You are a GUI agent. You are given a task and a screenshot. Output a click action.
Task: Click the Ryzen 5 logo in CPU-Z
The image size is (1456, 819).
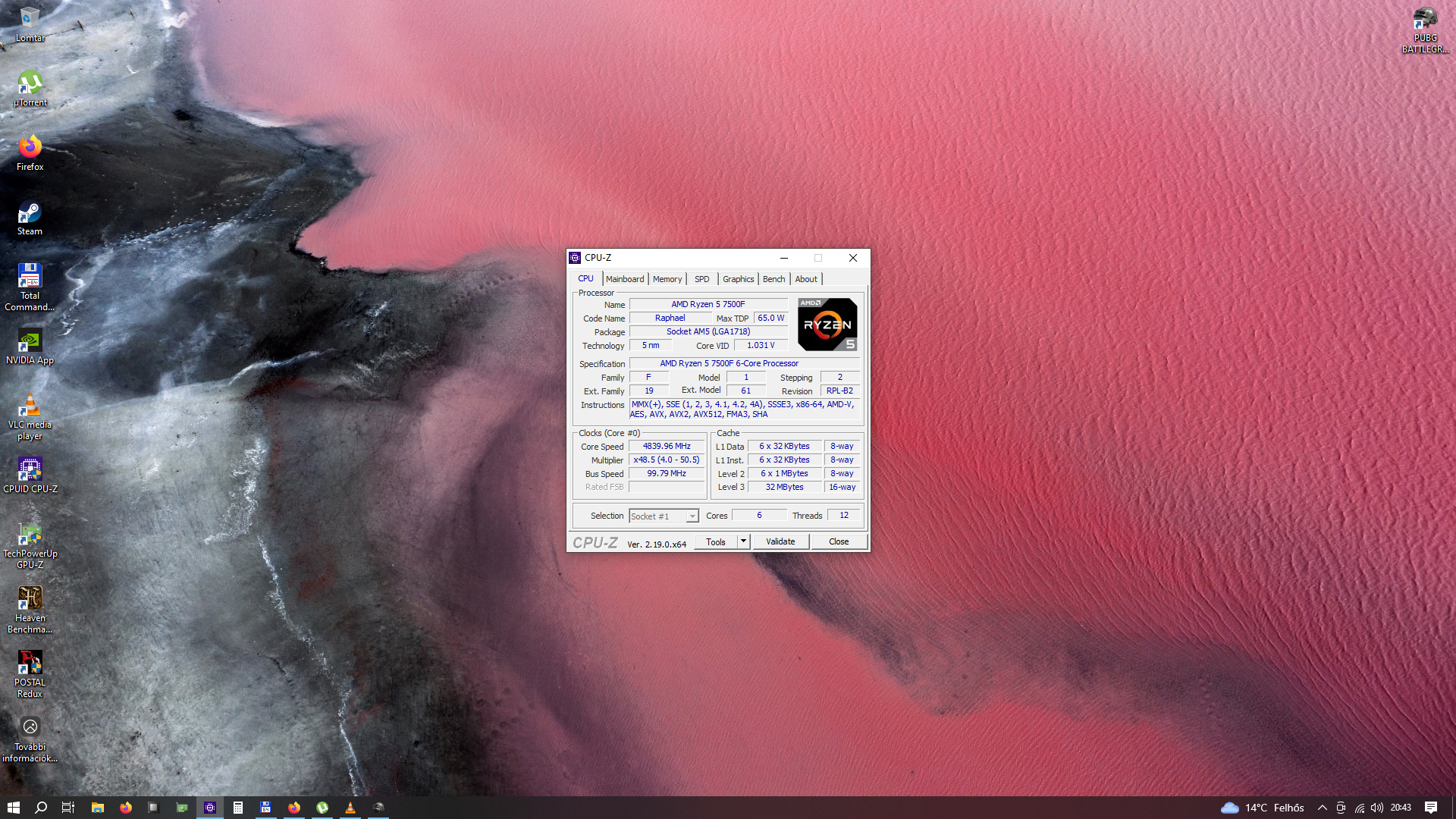pyautogui.click(x=827, y=325)
